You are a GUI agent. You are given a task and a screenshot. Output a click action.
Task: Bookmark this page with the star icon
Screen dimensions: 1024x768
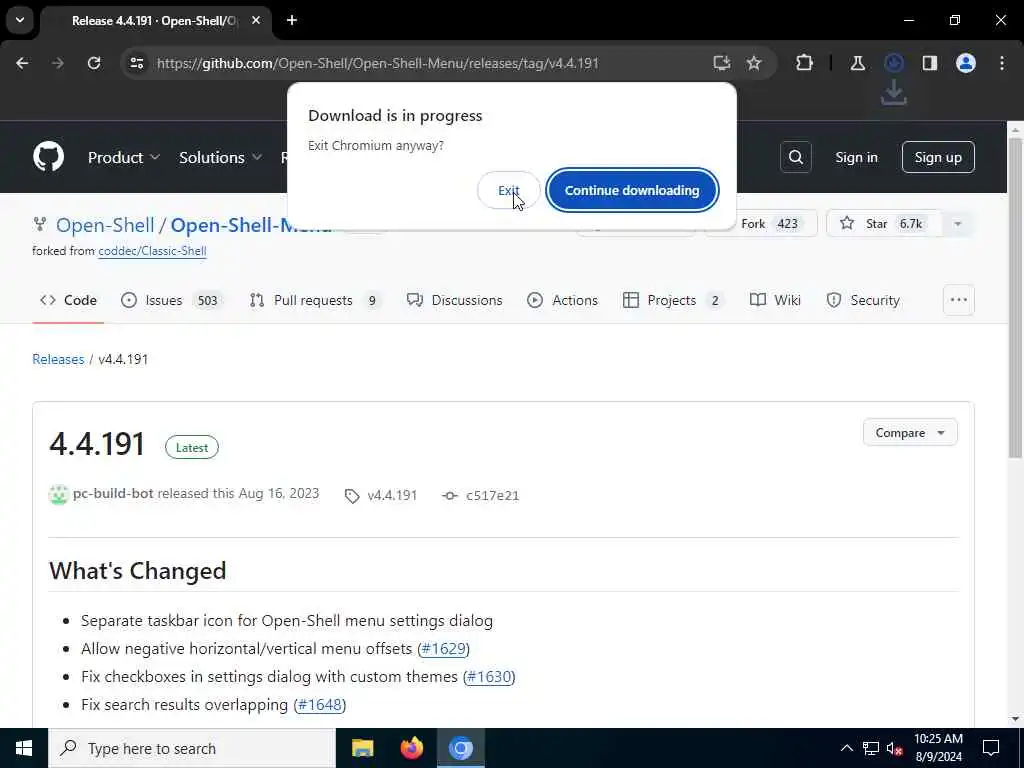(754, 63)
